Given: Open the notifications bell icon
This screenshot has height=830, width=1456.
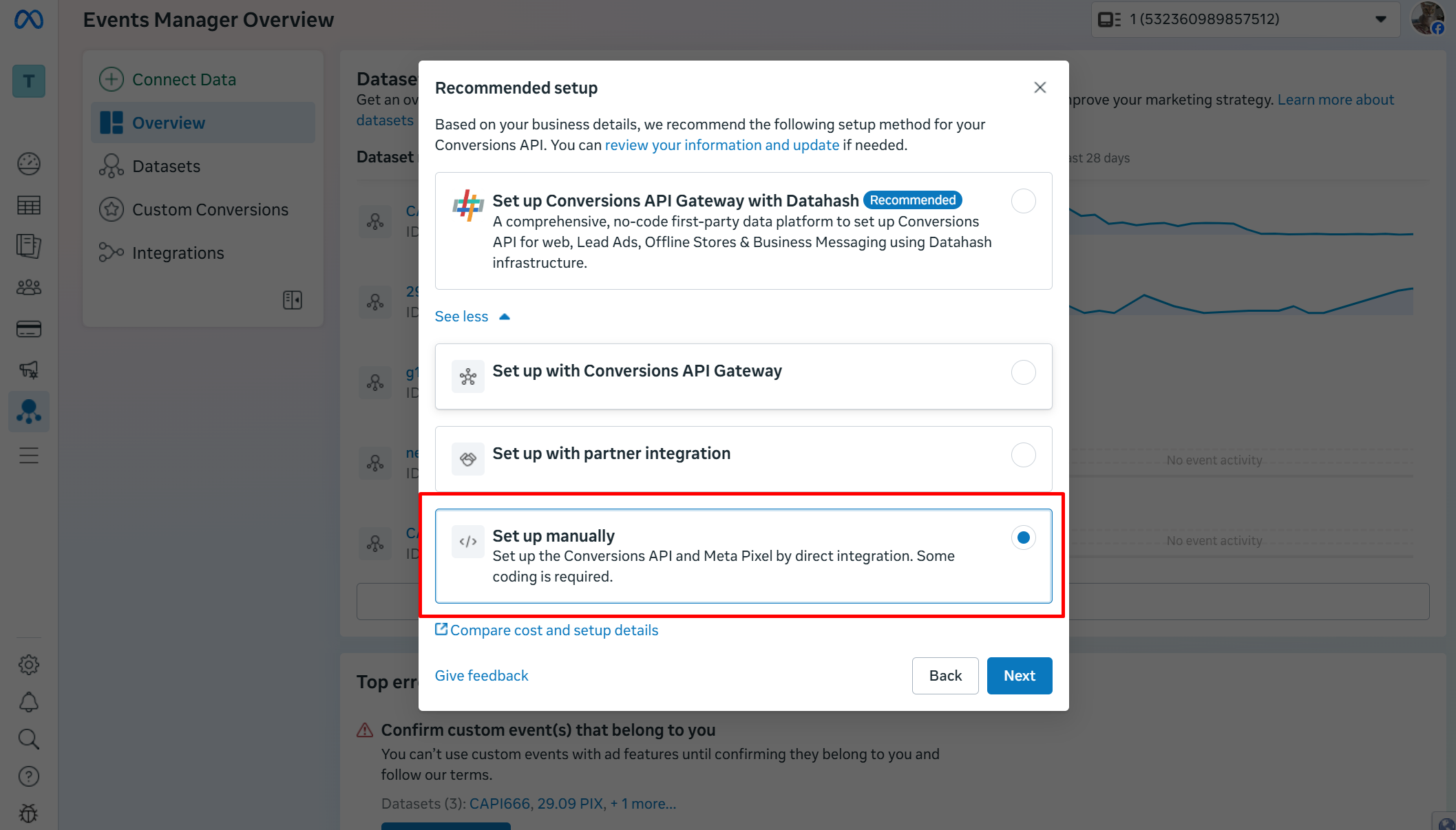Looking at the screenshot, I should click(29, 702).
